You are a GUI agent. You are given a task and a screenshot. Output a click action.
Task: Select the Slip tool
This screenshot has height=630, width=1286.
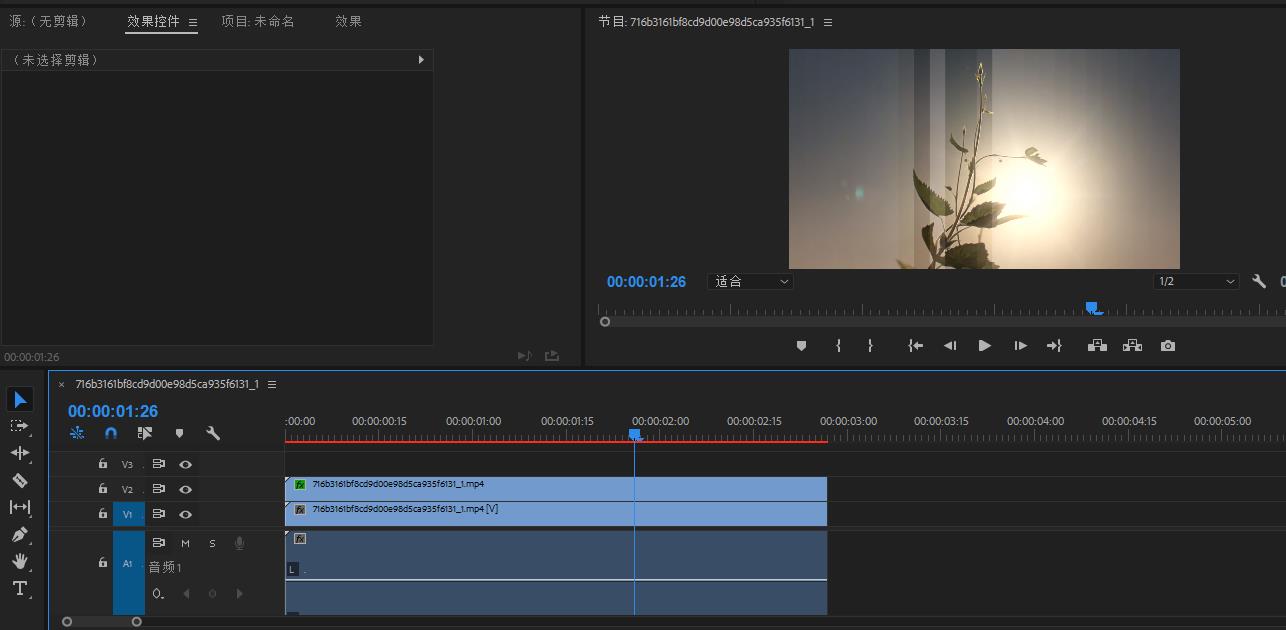20,507
